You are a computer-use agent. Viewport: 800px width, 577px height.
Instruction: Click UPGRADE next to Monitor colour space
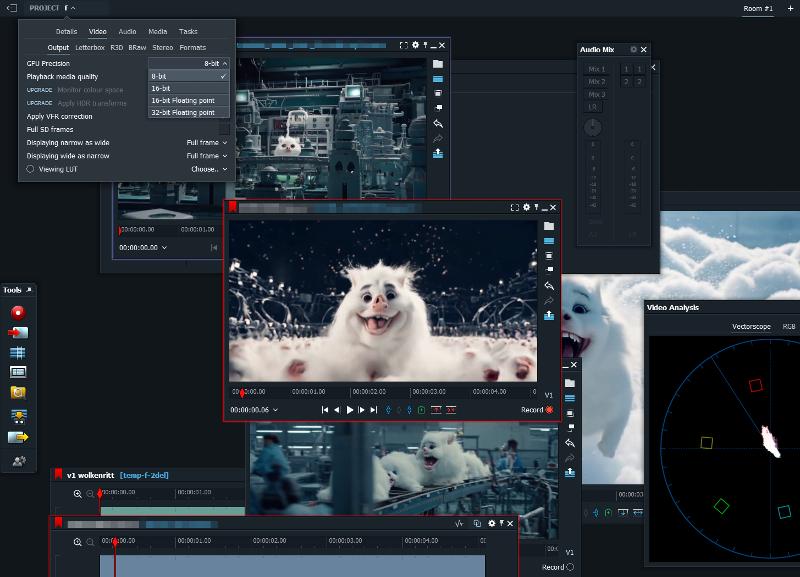point(39,90)
